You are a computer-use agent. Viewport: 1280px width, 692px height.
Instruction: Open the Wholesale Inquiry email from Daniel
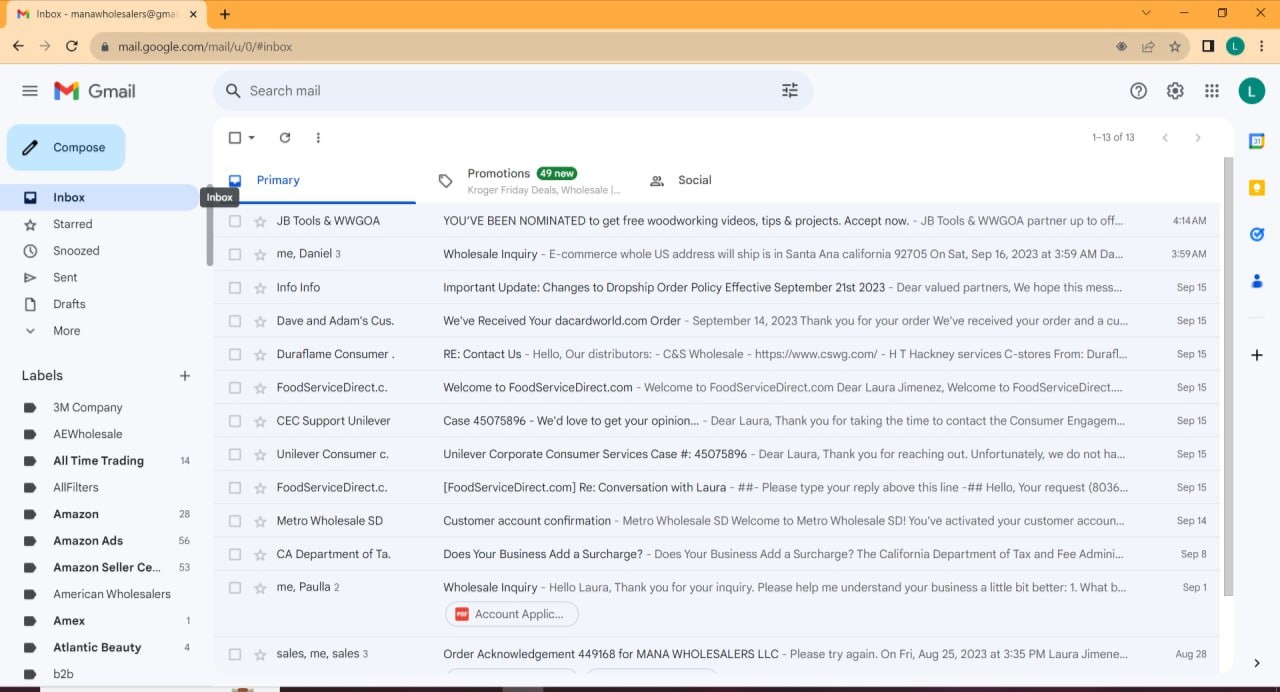(x=716, y=254)
